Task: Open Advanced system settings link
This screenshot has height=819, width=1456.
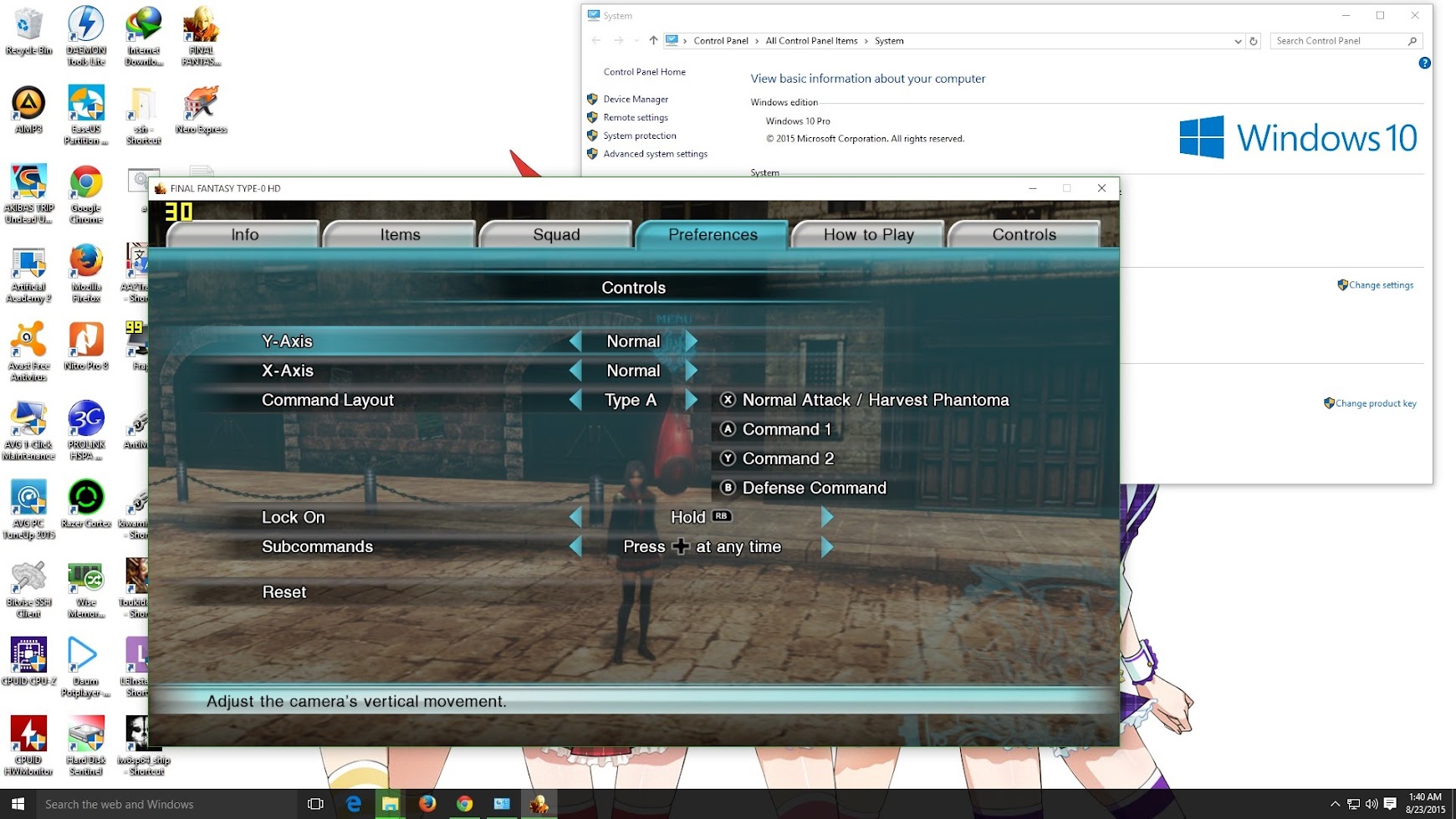Action: click(656, 154)
